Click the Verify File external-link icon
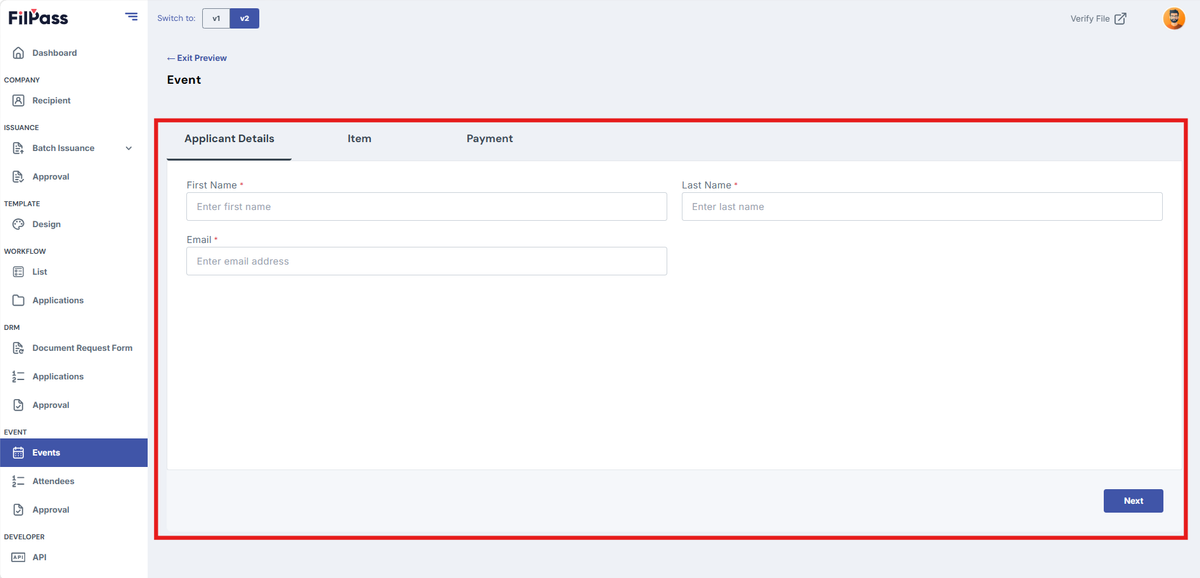This screenshot has height=578, width=1200. 1120,18
